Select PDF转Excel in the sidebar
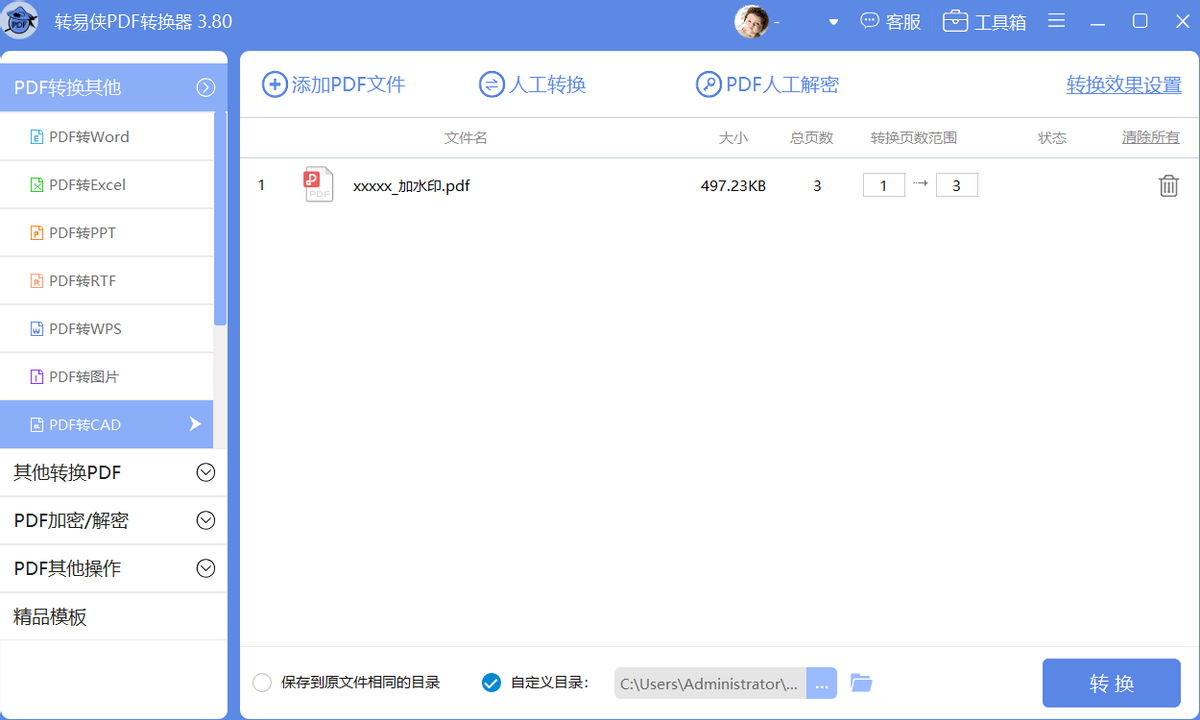1200x720 pixels. pyautogui.click(x=107, y=185)
